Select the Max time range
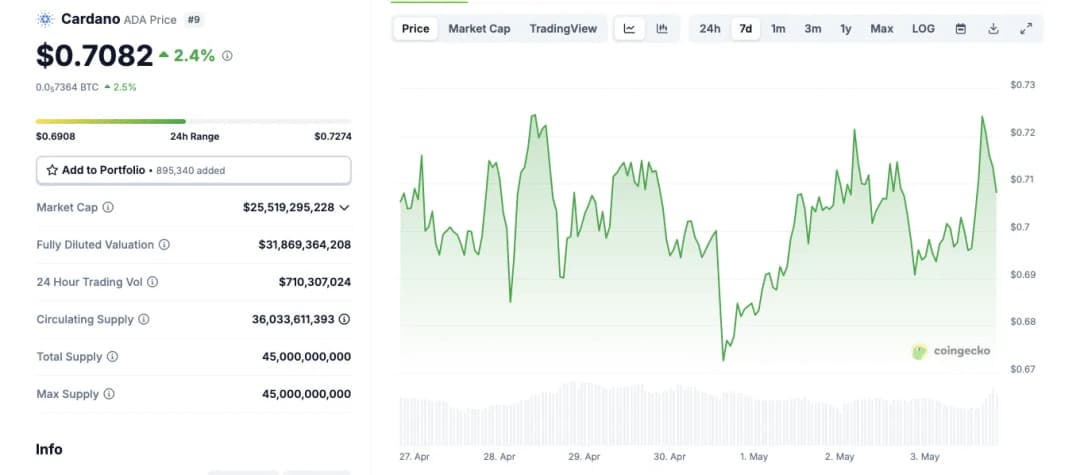1080x475 pixels. coord(881,29)
